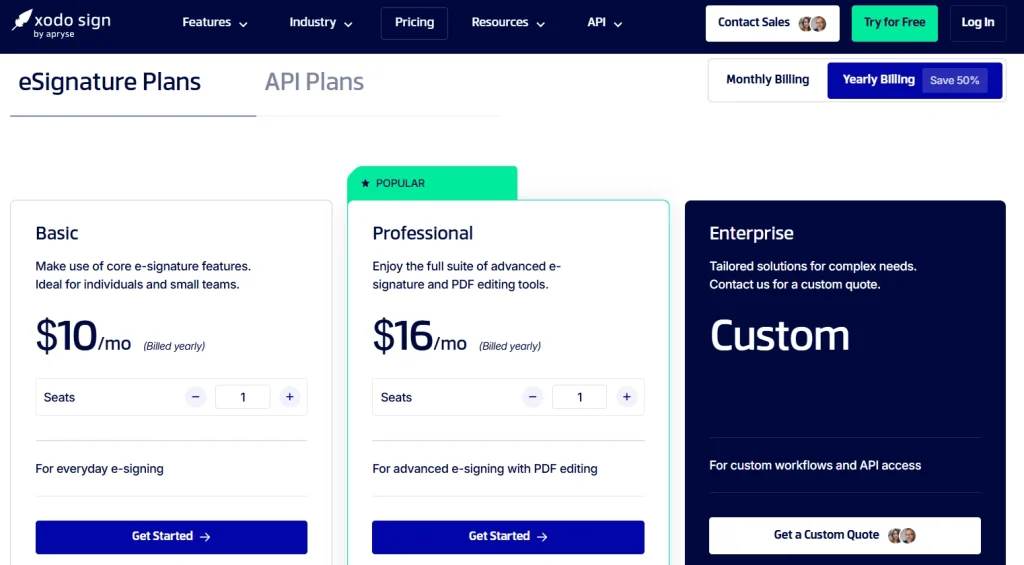Expand the Industry dropdown menu
1024x565 pixels.
point(321,22)
